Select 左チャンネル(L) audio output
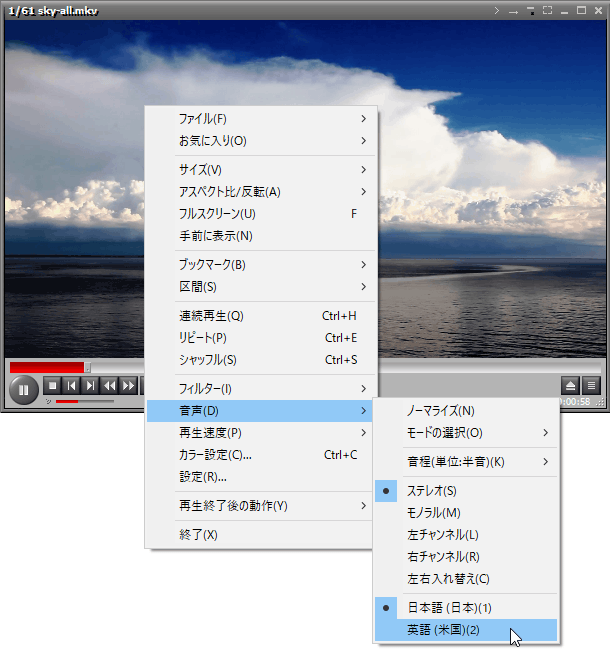Viewport: 610px width, 656px height. [x=466, y=535]
